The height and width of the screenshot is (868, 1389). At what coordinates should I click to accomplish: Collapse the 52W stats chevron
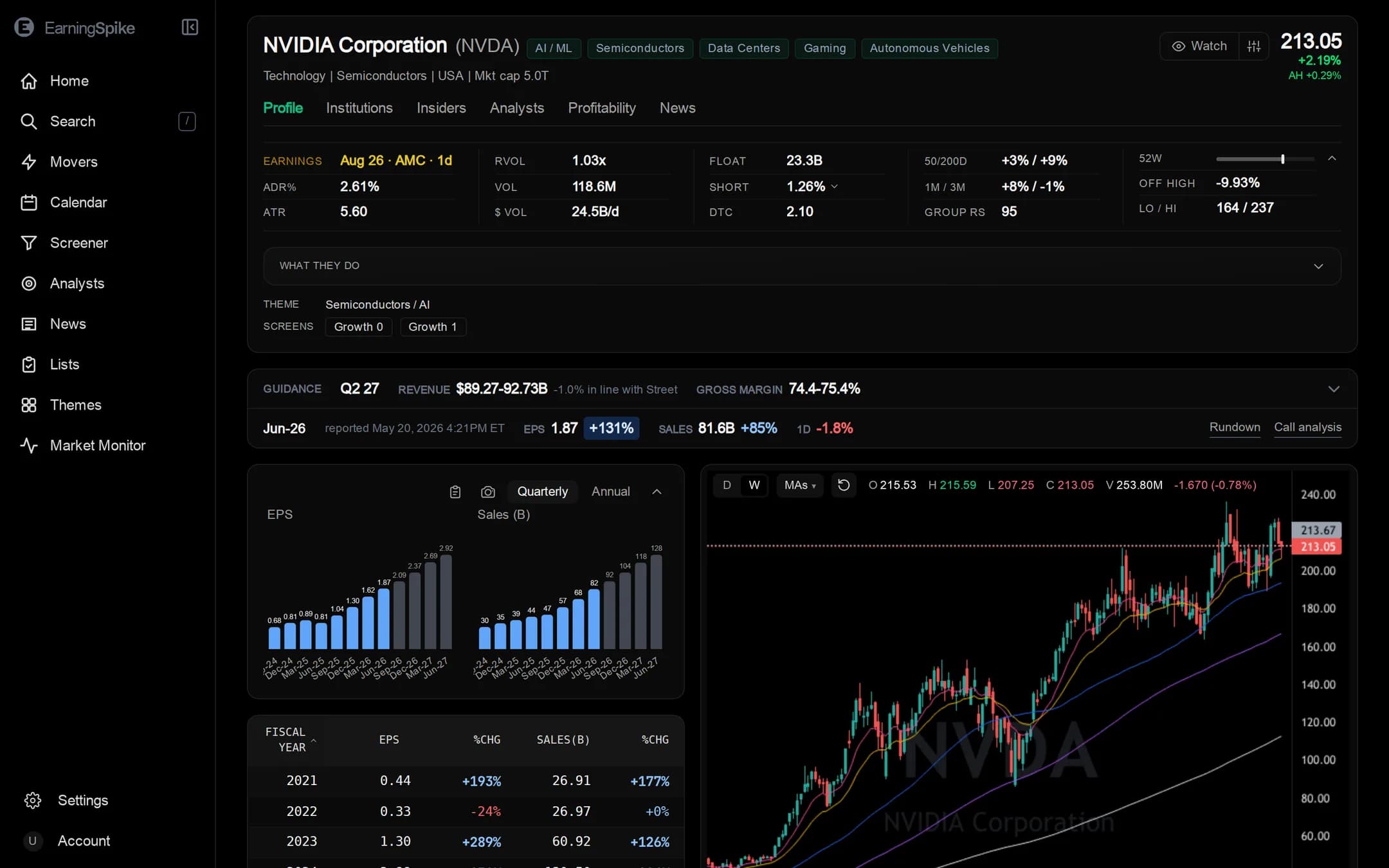pos(1332,159)
